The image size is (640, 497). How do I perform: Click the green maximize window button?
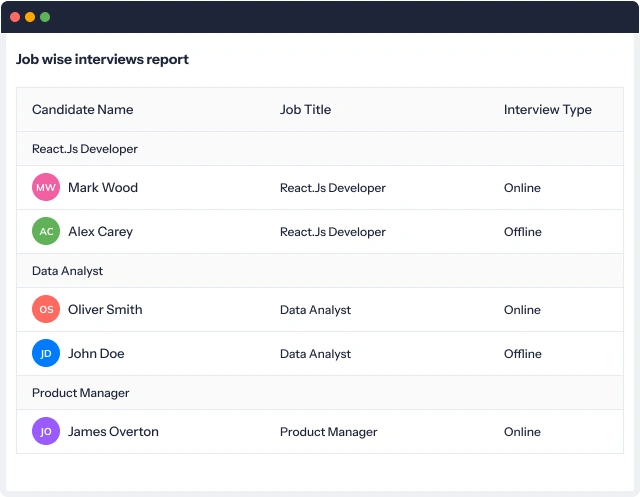tap(45, 17)
